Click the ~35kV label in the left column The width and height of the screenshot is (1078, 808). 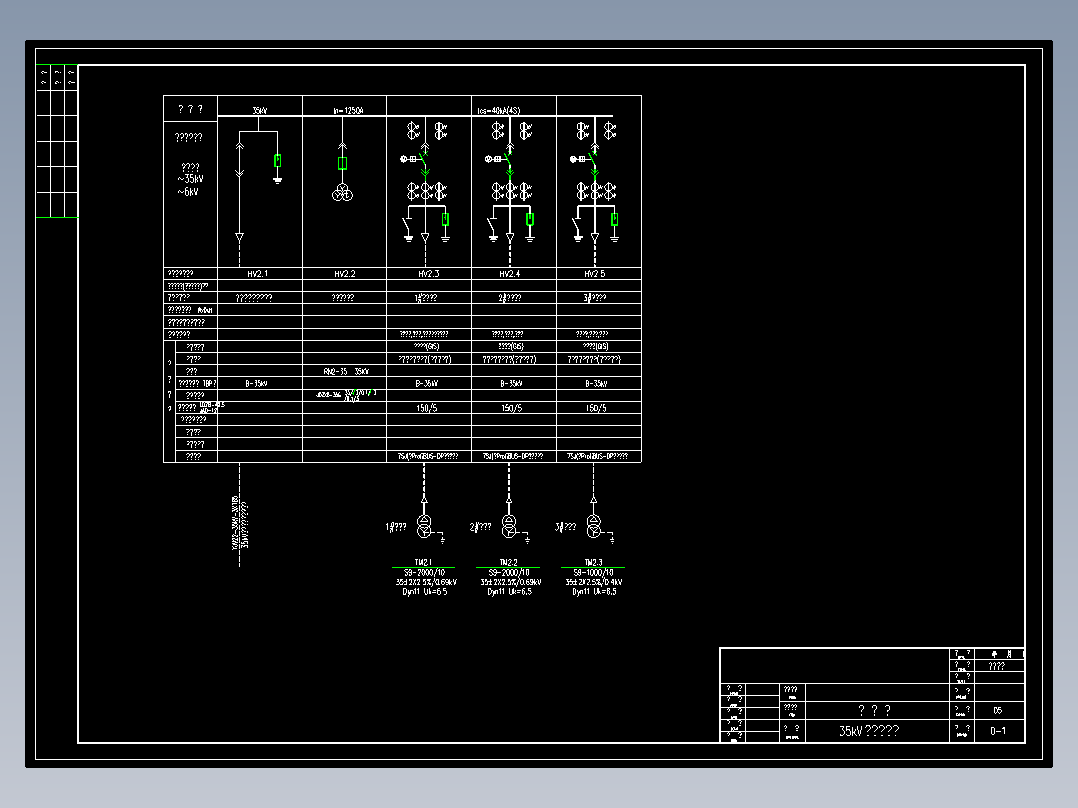tap(190, 179)
